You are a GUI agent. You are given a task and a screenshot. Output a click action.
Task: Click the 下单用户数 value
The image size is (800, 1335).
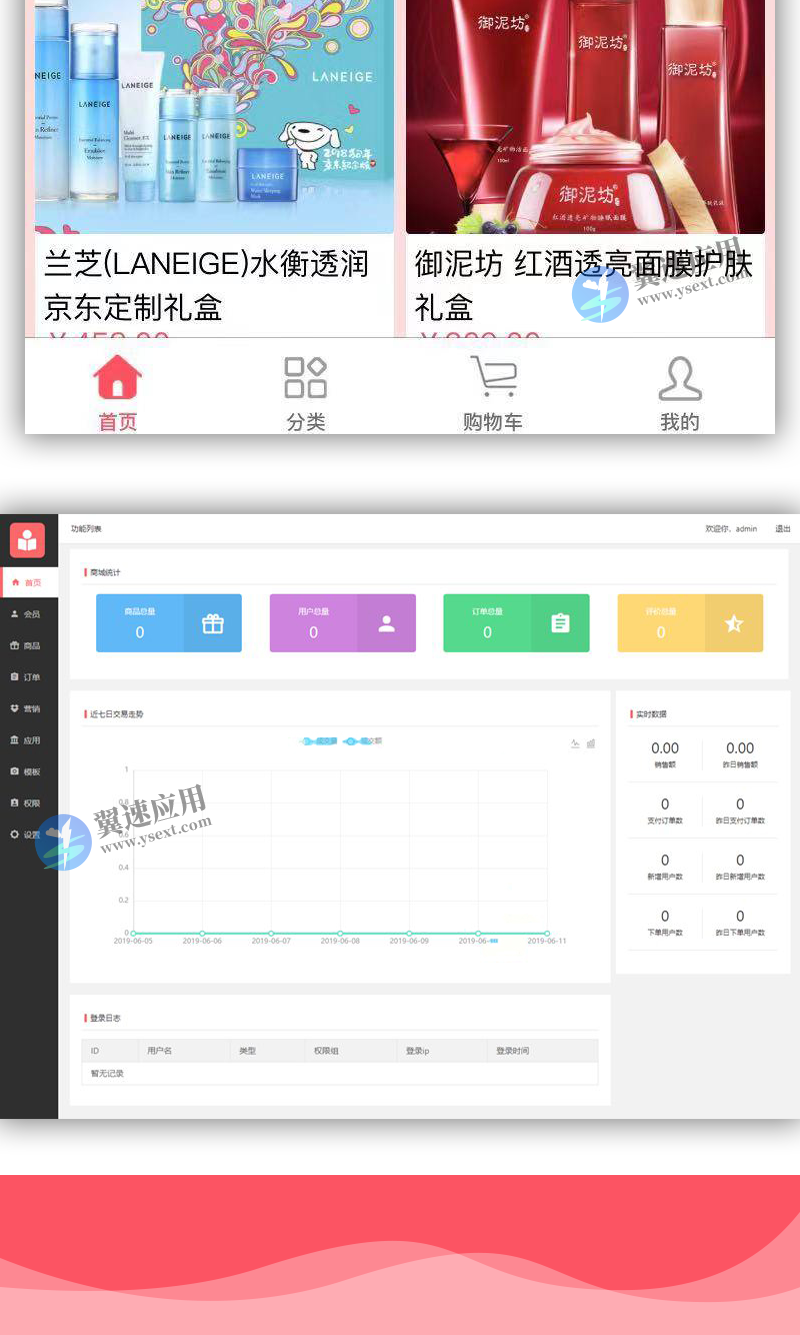(665, 916)
